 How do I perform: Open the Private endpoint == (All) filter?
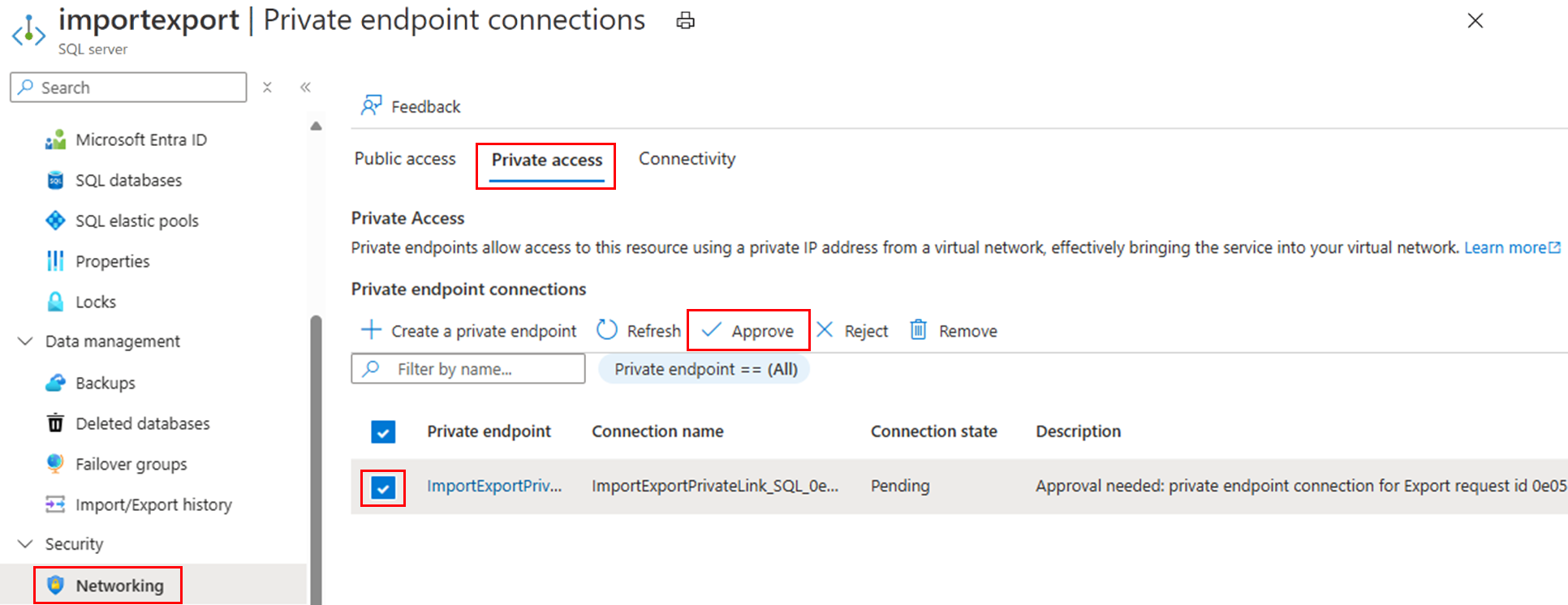coord(704,369)
